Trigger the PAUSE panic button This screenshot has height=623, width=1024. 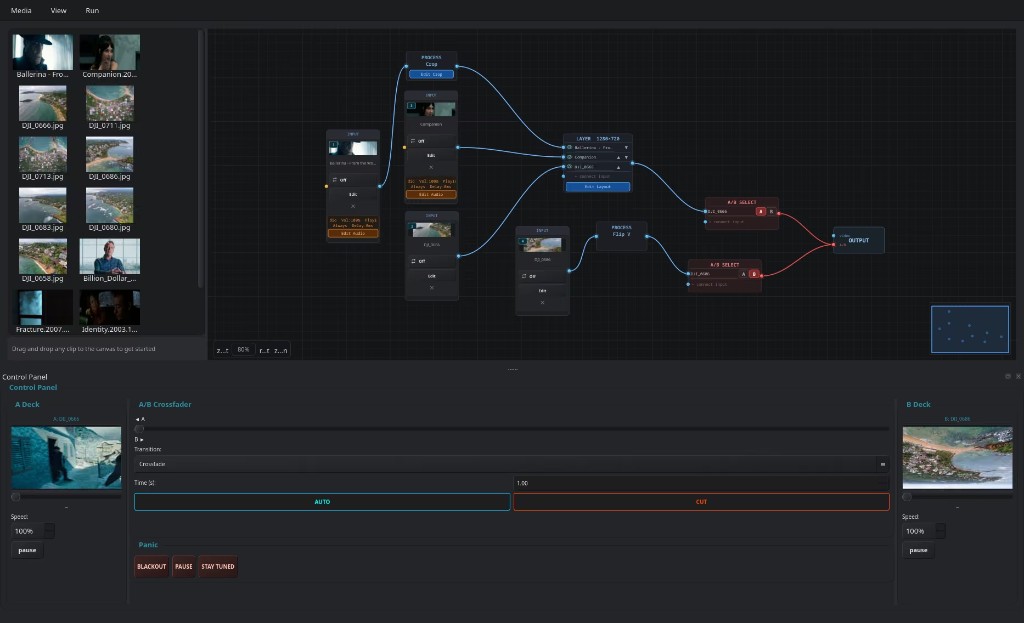(184, 566)
